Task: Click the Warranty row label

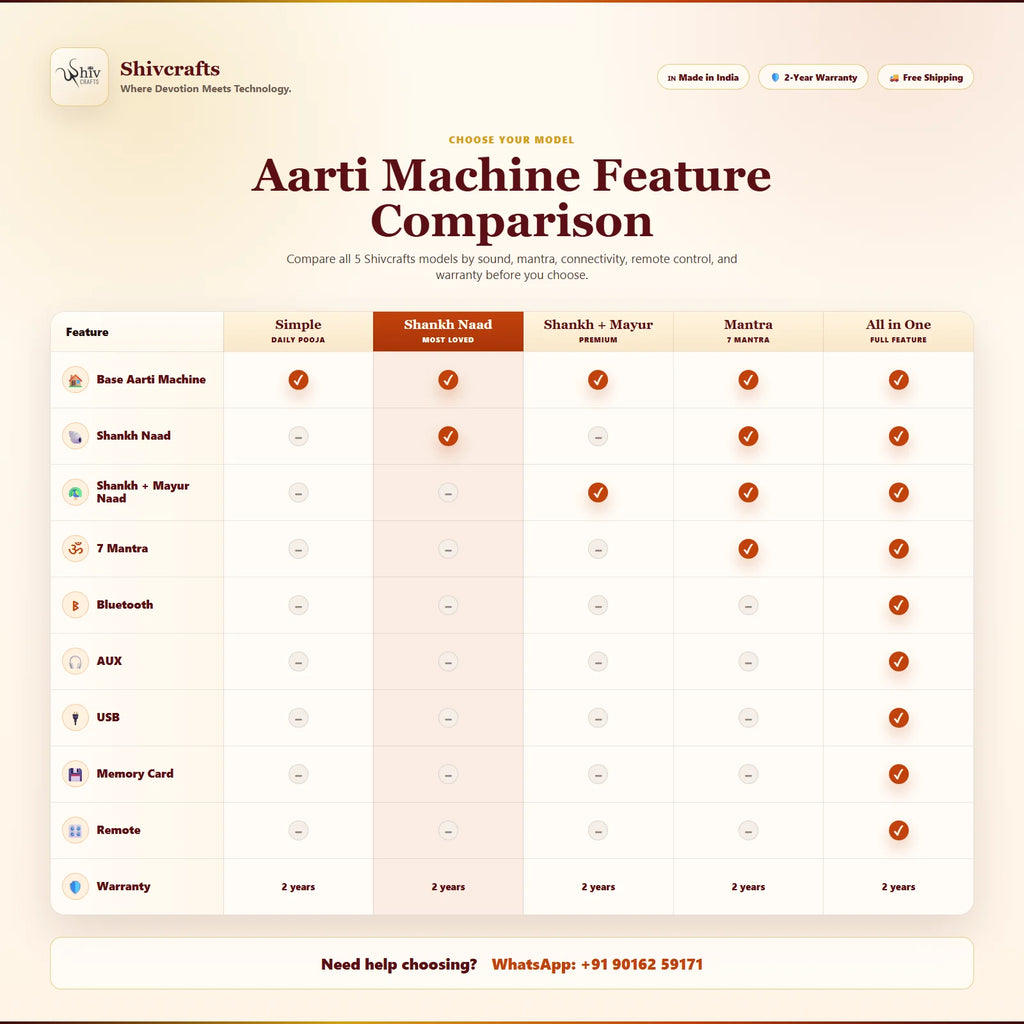Action: click(x=123, y=886)
